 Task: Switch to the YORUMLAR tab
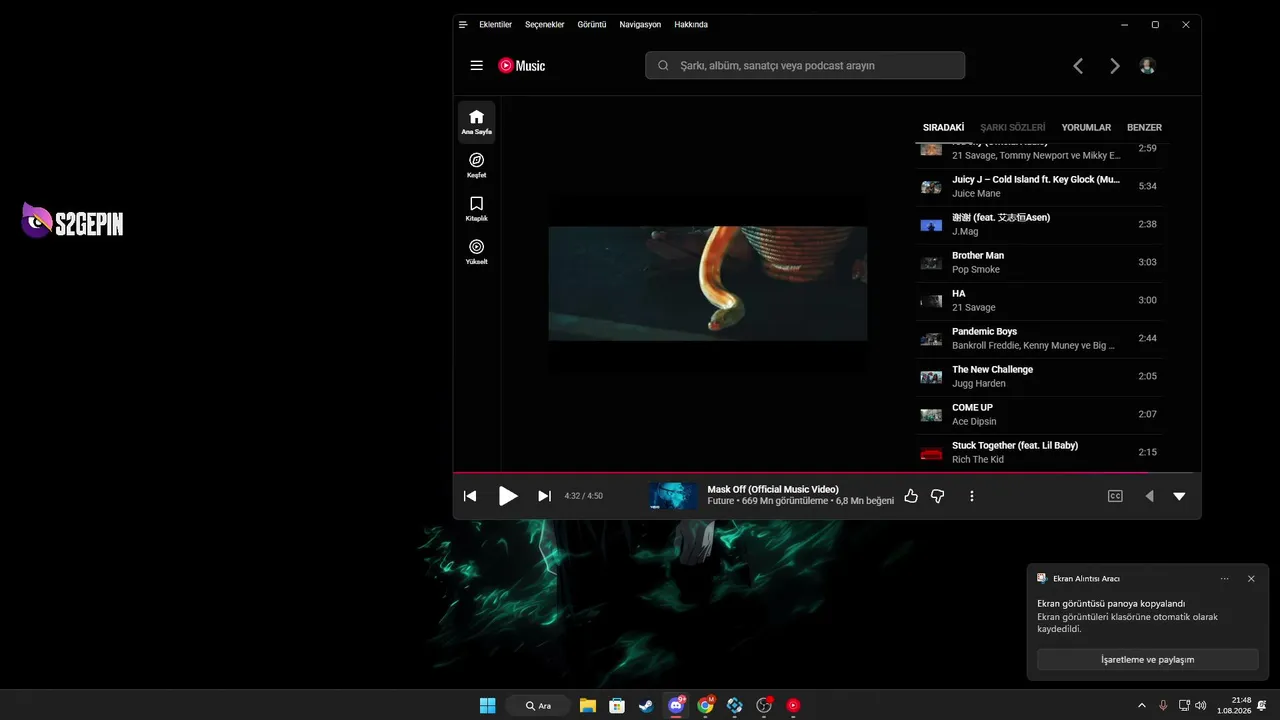point(1086,128)
